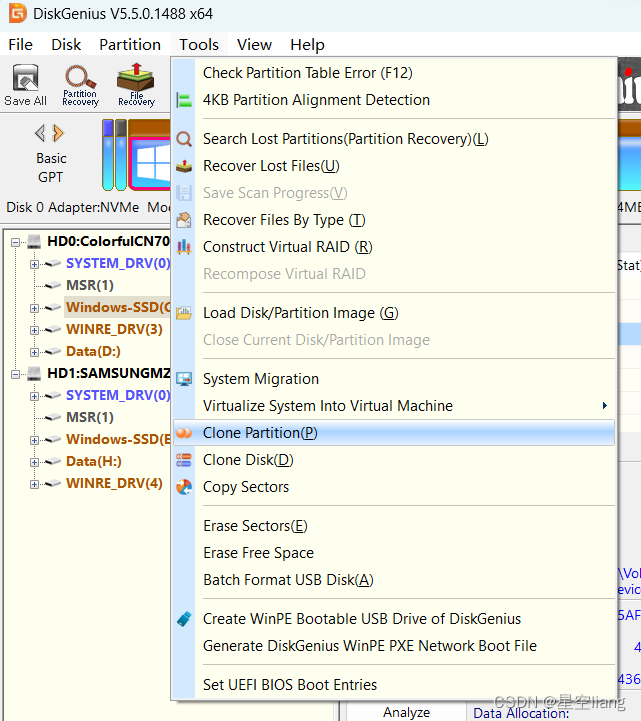Select Clone Disk(D) menu entry
The image size is (641, 721).
click(x=394, y=460)
